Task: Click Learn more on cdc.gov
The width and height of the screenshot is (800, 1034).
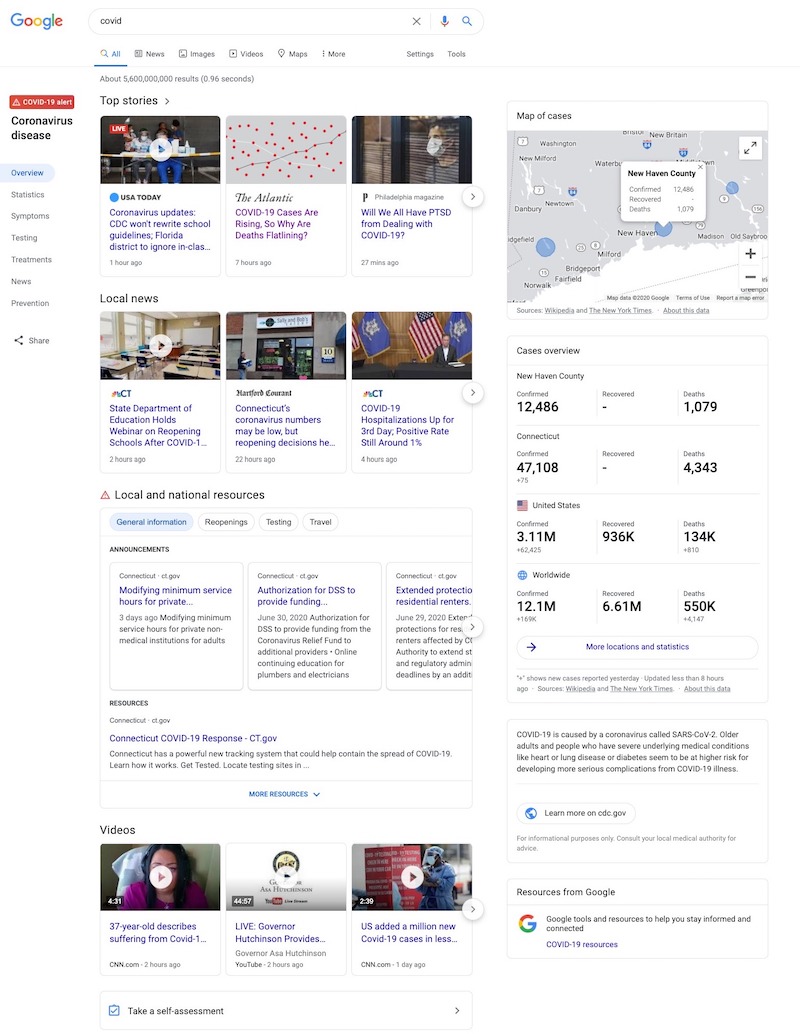Action: point(576,813)
